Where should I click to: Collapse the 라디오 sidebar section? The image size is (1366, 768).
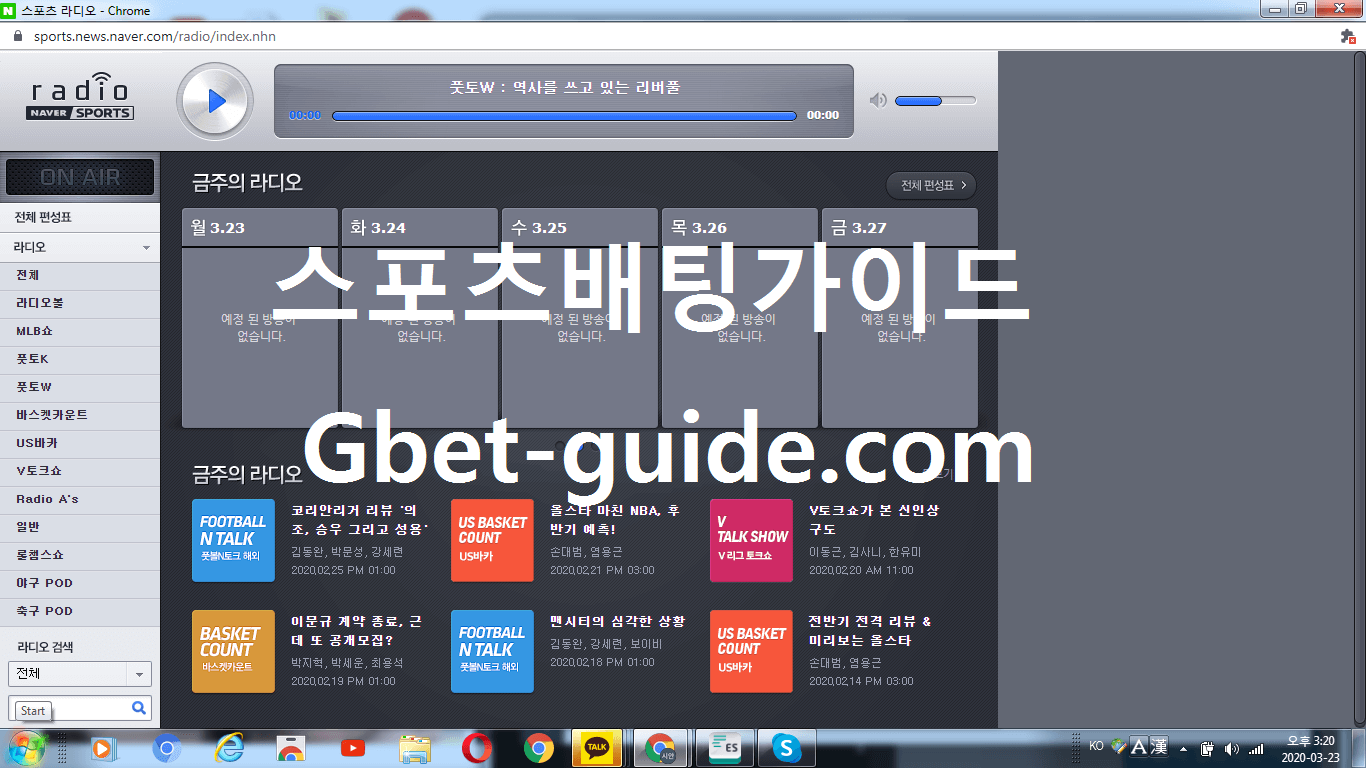[80, 247]
